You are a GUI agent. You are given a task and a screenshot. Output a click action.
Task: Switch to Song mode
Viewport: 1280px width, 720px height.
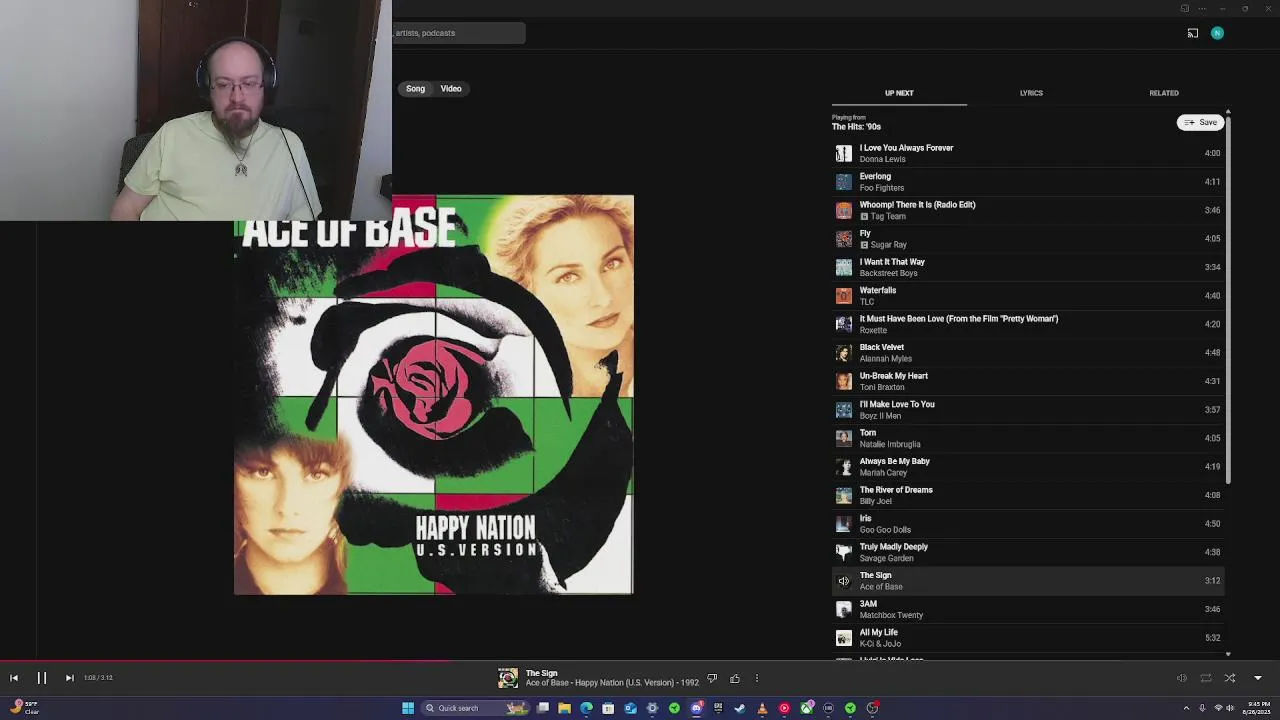point(415,89)
